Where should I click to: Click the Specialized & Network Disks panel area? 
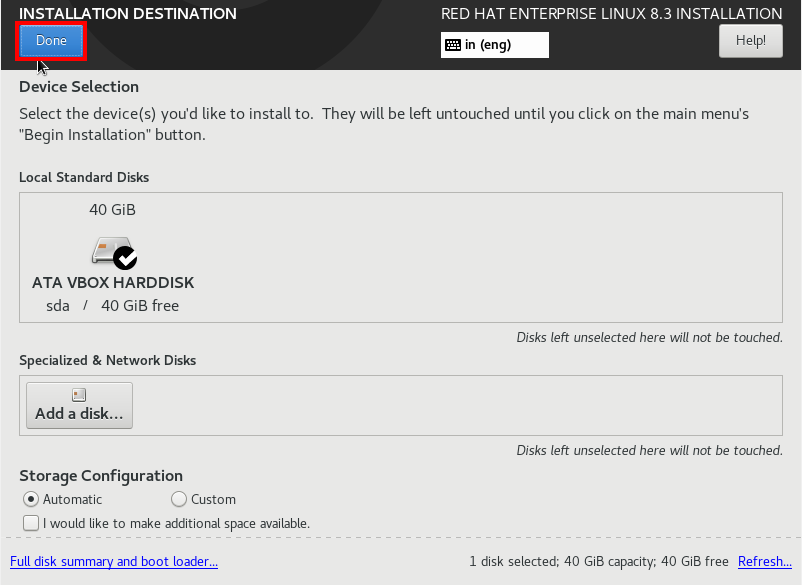[x=455, y=406]
